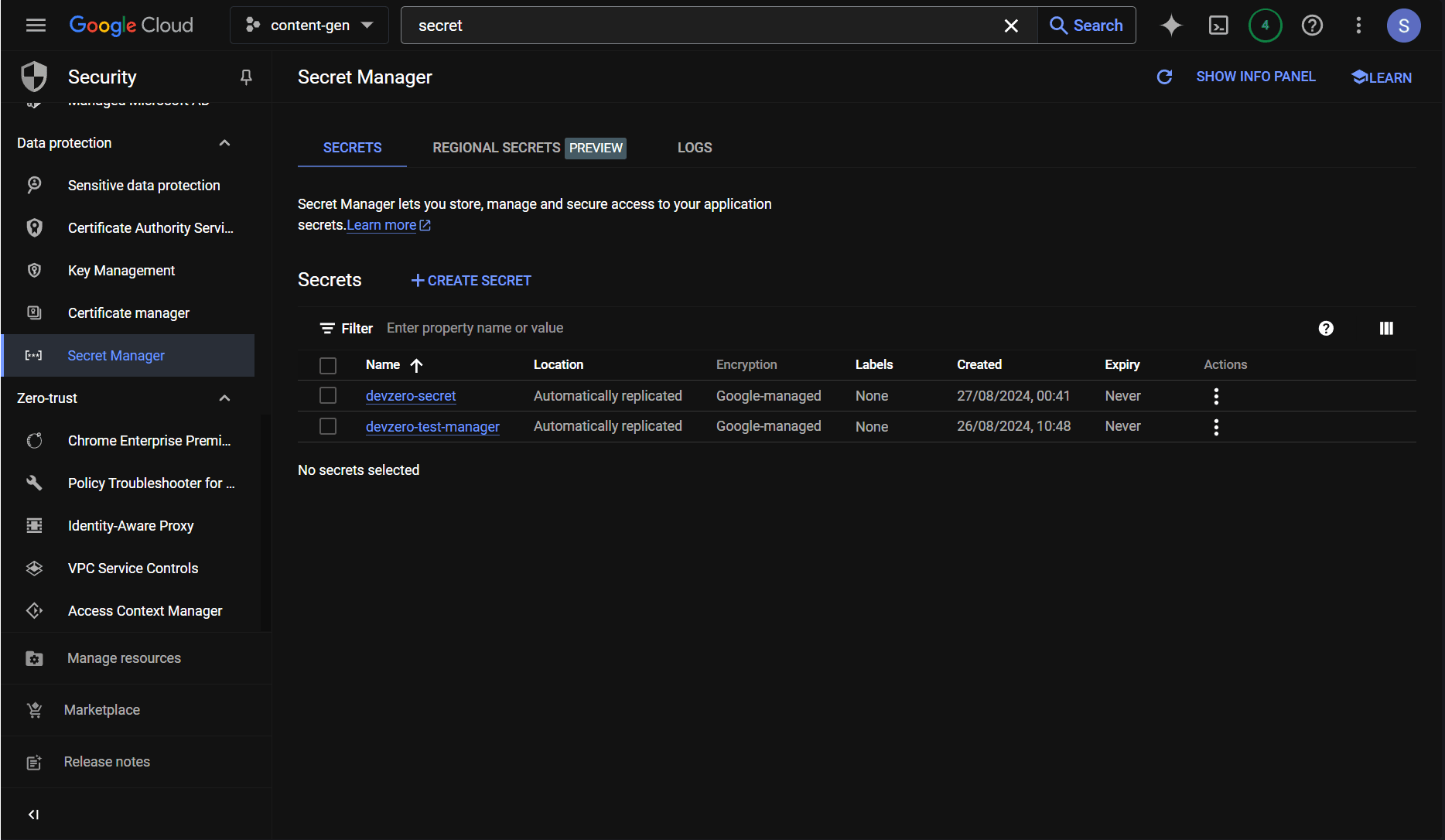
Task: Click the Key Management shield icon
Action: click(x=34, y=270)
